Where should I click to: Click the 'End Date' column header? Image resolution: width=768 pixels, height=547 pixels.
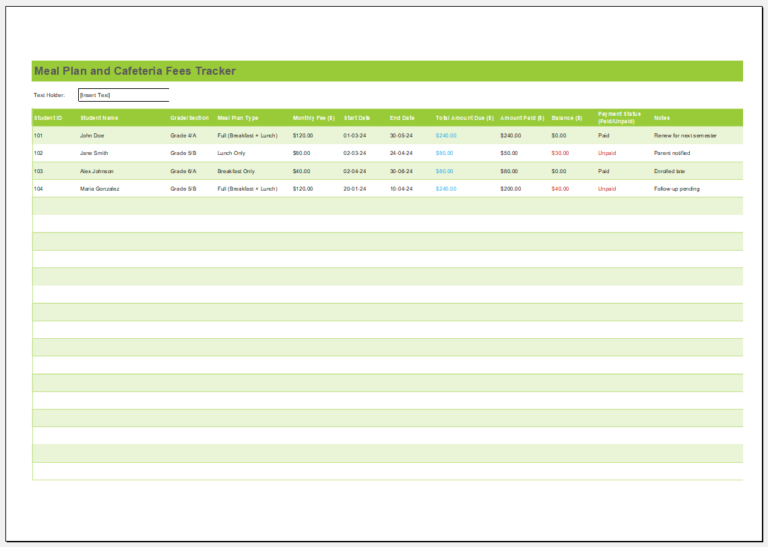pos(402,118)
